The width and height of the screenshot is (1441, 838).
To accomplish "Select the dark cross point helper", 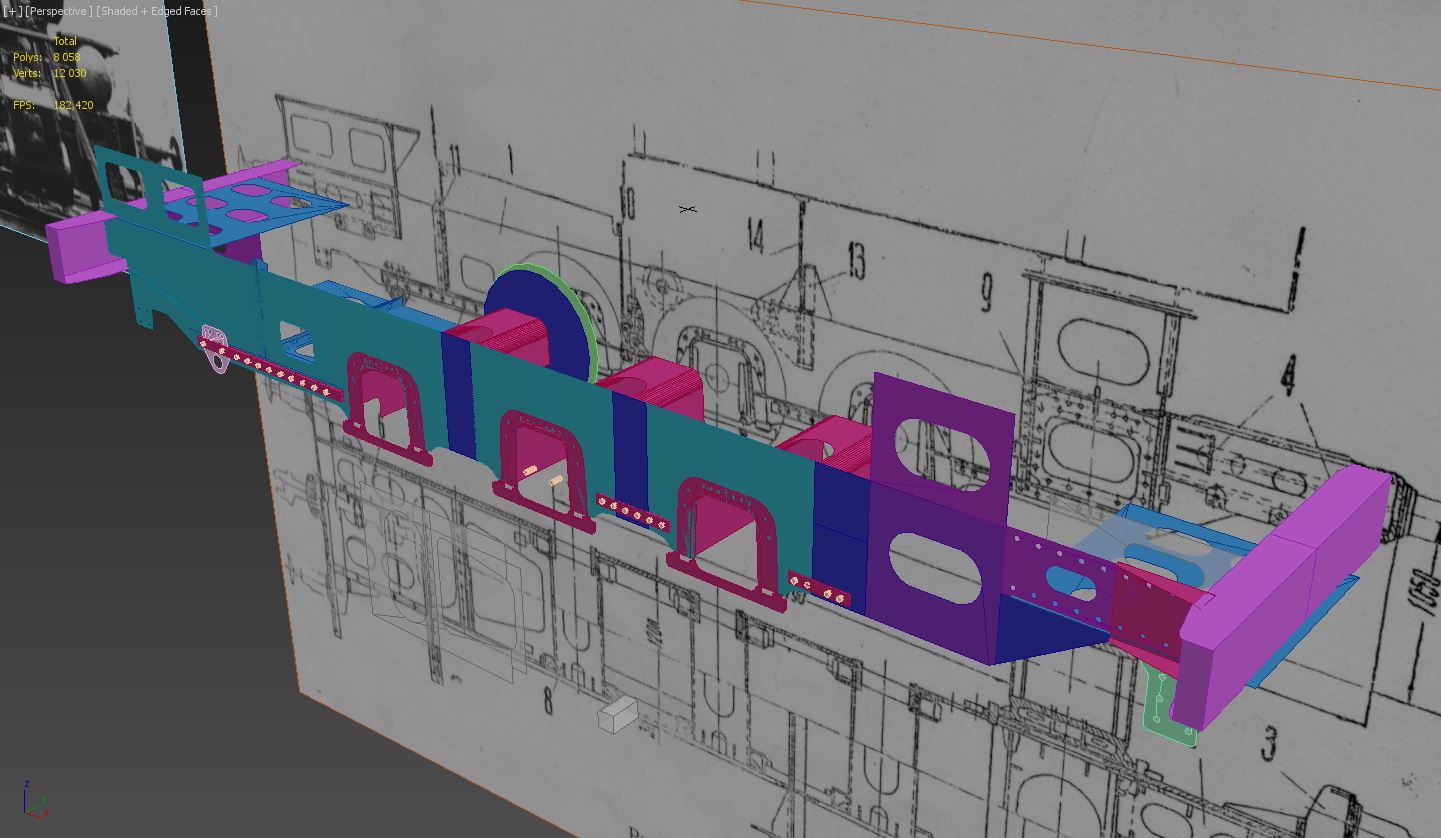I will [687, 209].
